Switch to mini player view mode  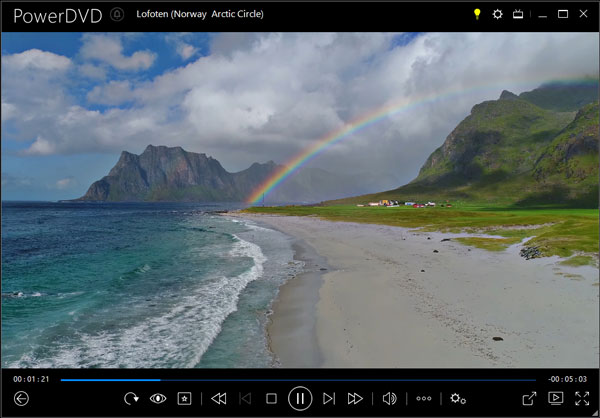(555, 398)
